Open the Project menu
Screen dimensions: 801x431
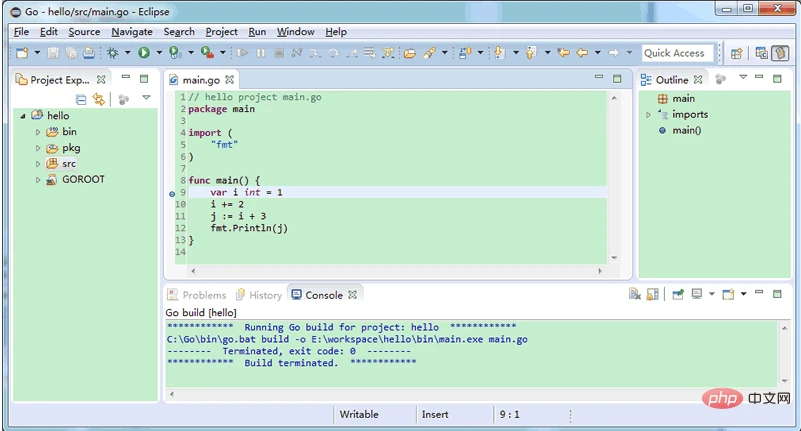click(221, 32)
